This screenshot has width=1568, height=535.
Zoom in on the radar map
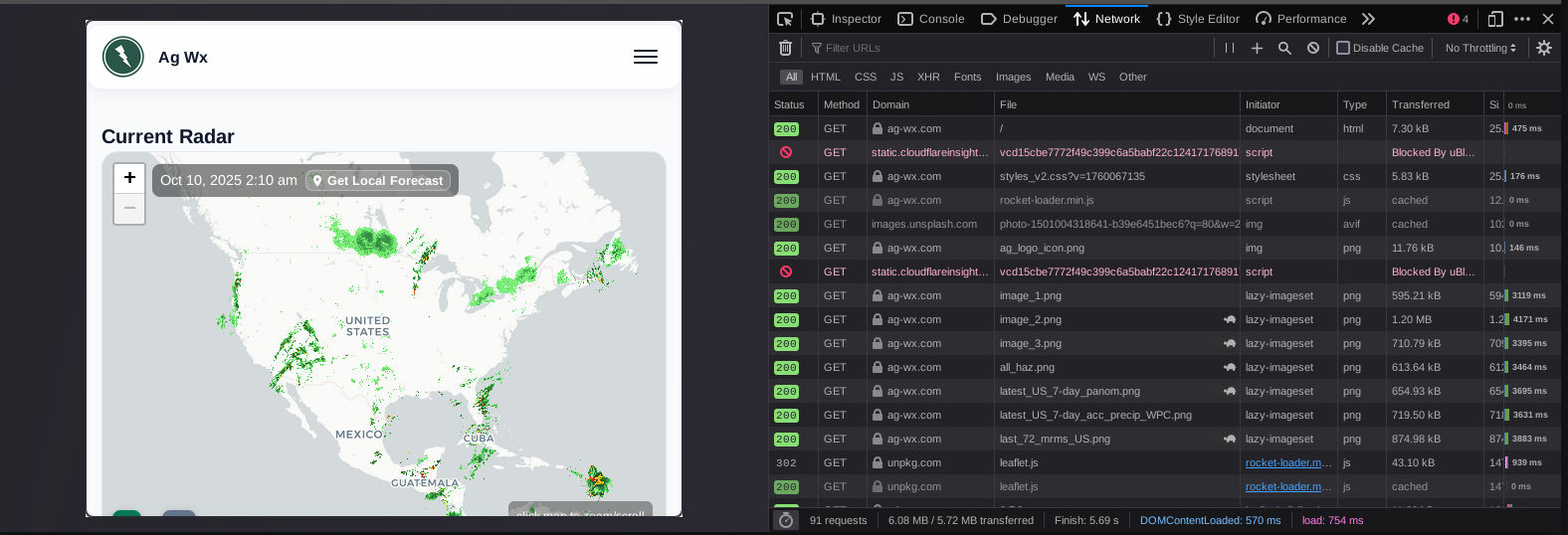click(x=129, y=178)
